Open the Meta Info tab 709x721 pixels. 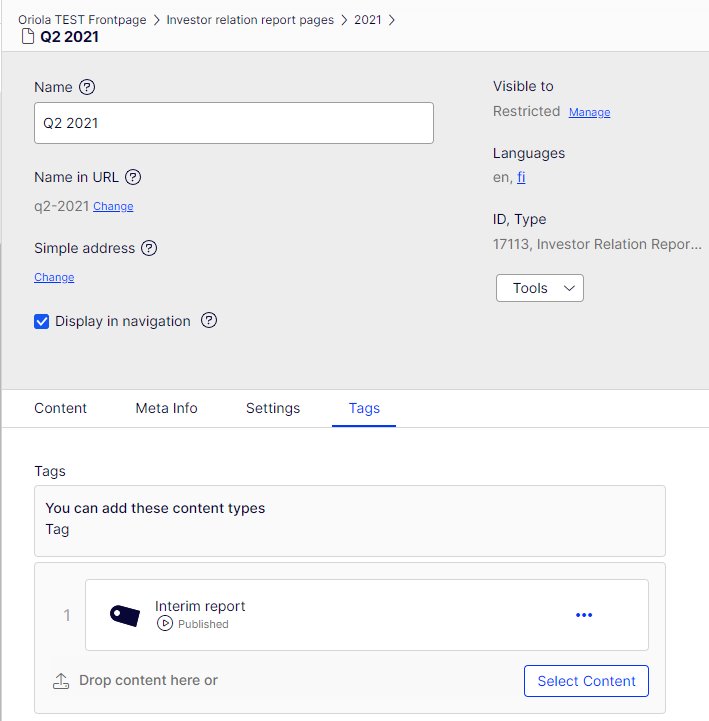click(166, 408)
